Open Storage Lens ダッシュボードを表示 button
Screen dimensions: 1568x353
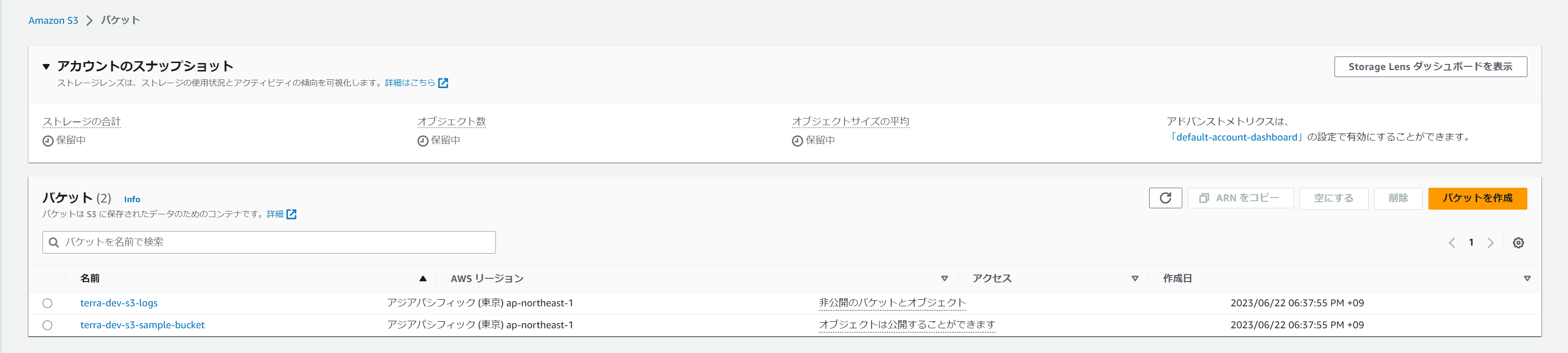1430,66
